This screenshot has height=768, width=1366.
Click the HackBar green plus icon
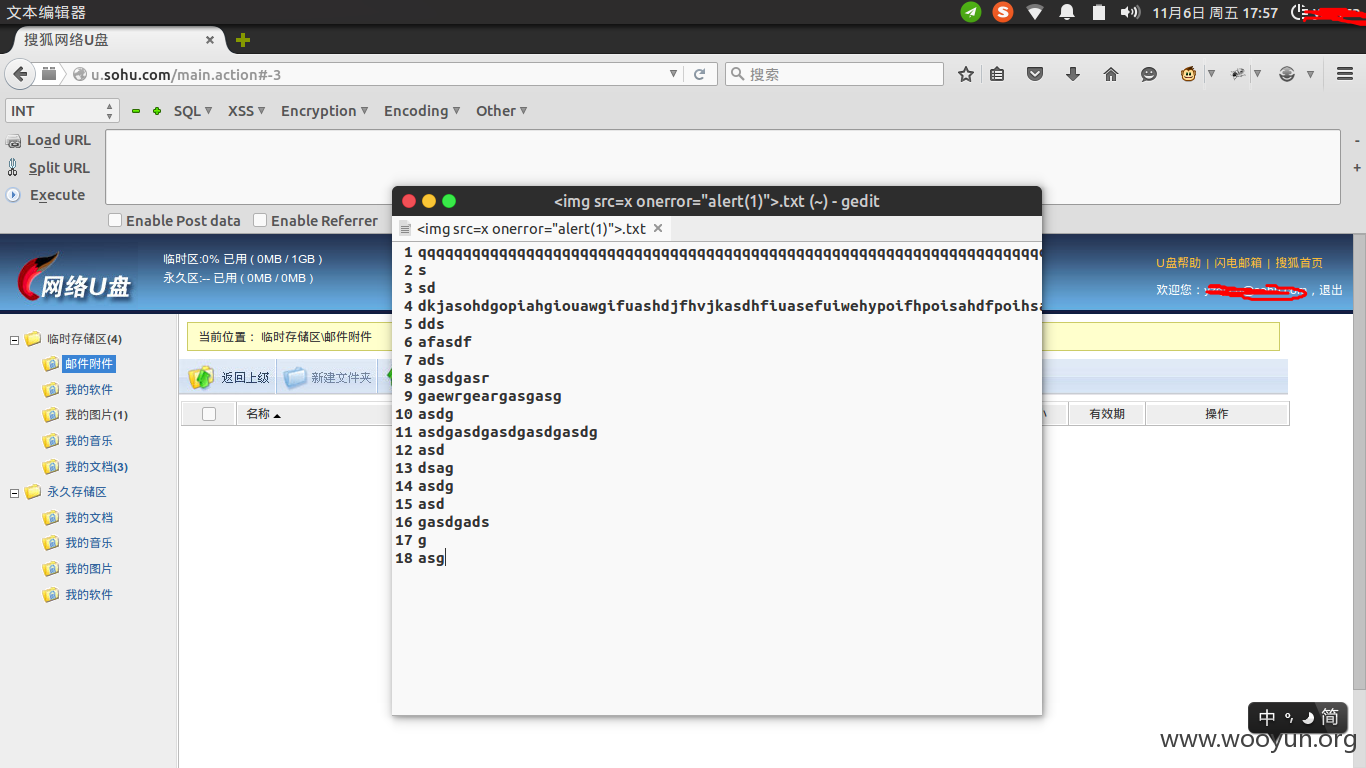(157, 111)
